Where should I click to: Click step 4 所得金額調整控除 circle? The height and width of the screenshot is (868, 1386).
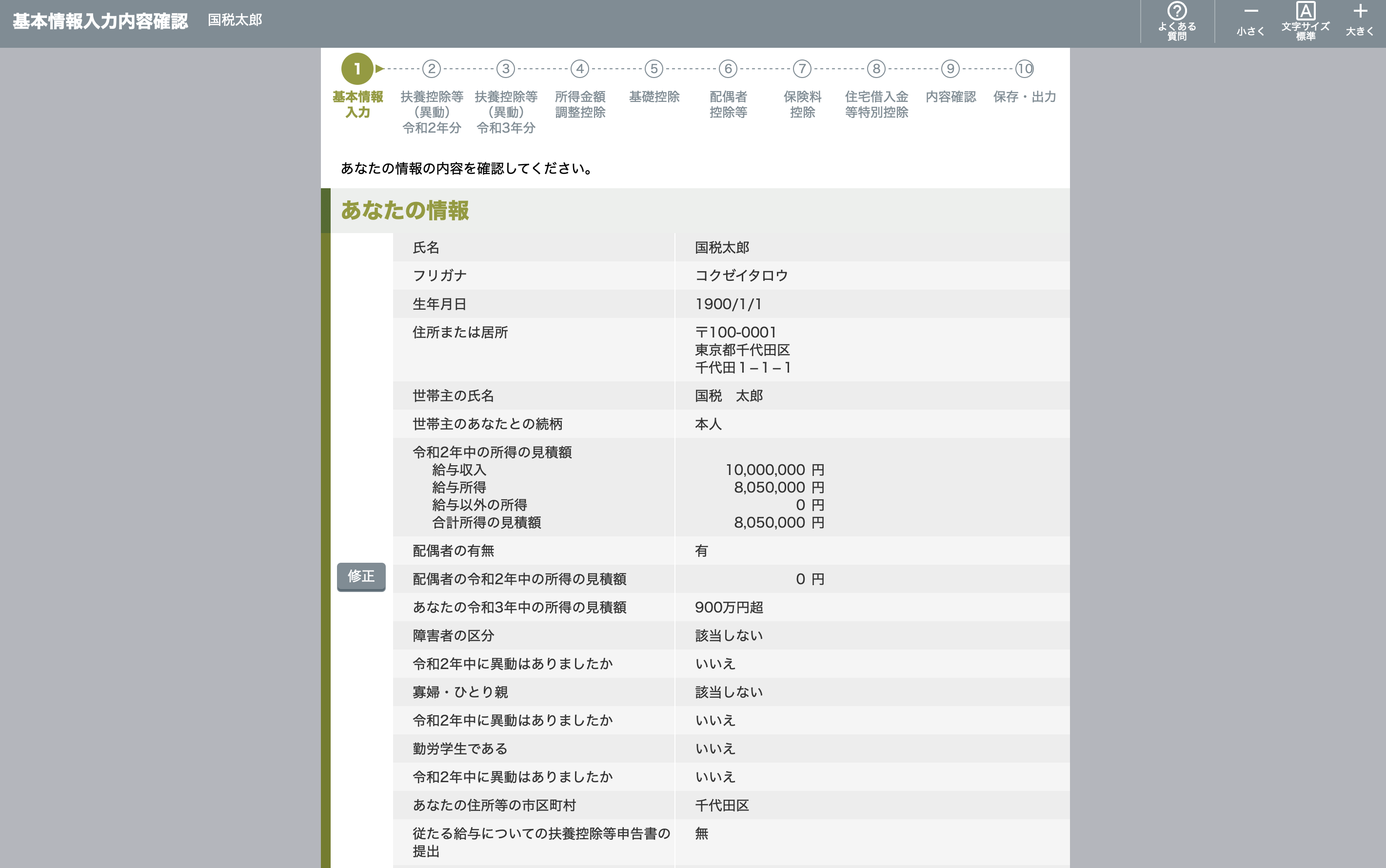pos(580,69)
